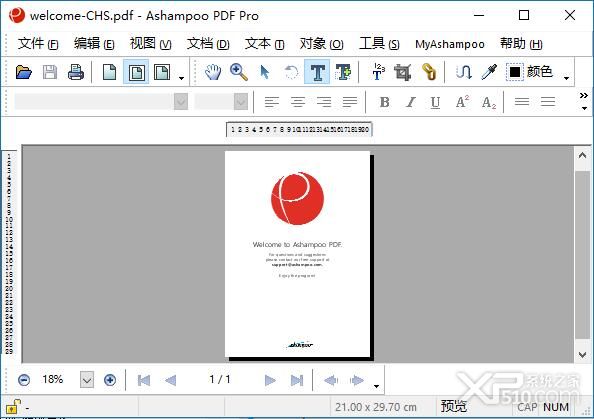This screenshot has width=594, height=419.
Task: Navigate forward to next view
Action: pyautogui.click(x=357, y=380)
